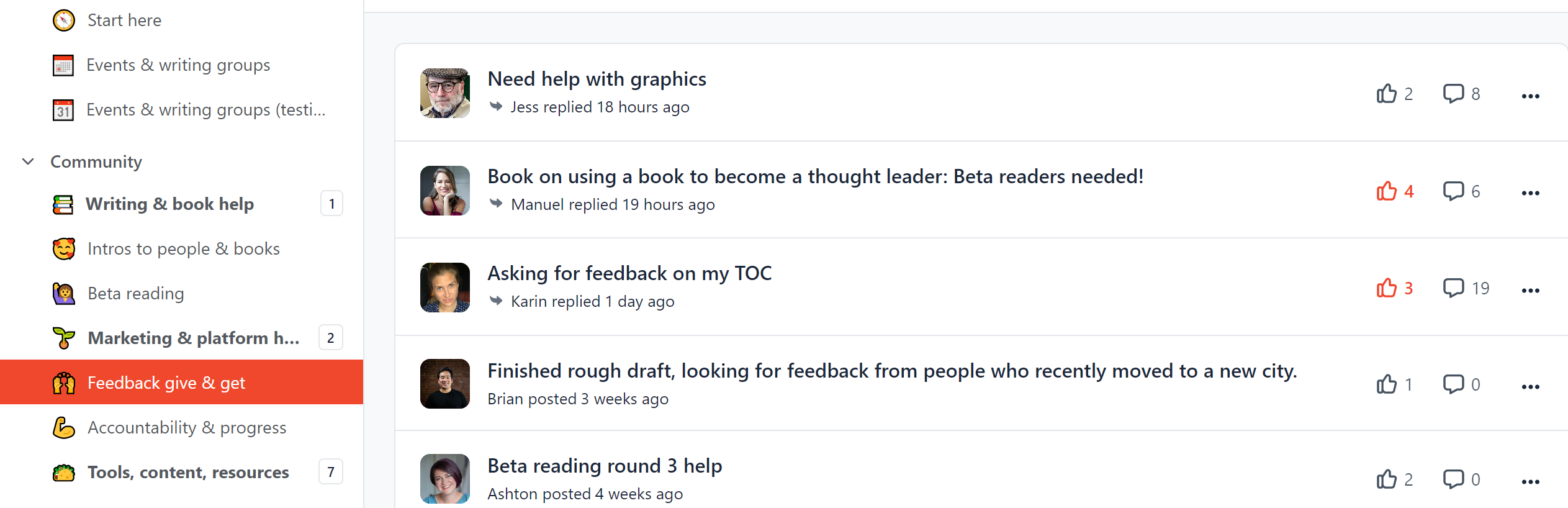Click comment icon on Beta reading round 3
Image resolution: width=1568 pixels, height=508 pixels.
pos(1453,479)
